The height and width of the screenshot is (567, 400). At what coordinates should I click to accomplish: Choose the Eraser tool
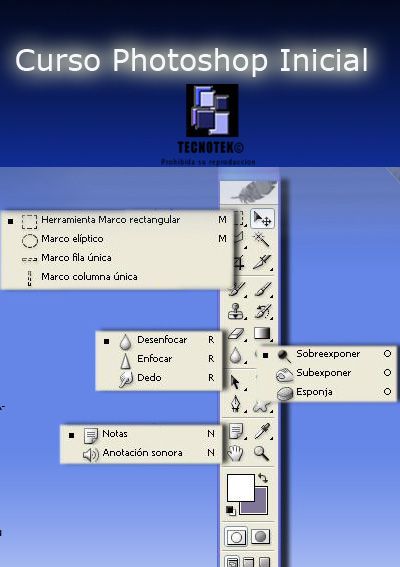(237, 334)
